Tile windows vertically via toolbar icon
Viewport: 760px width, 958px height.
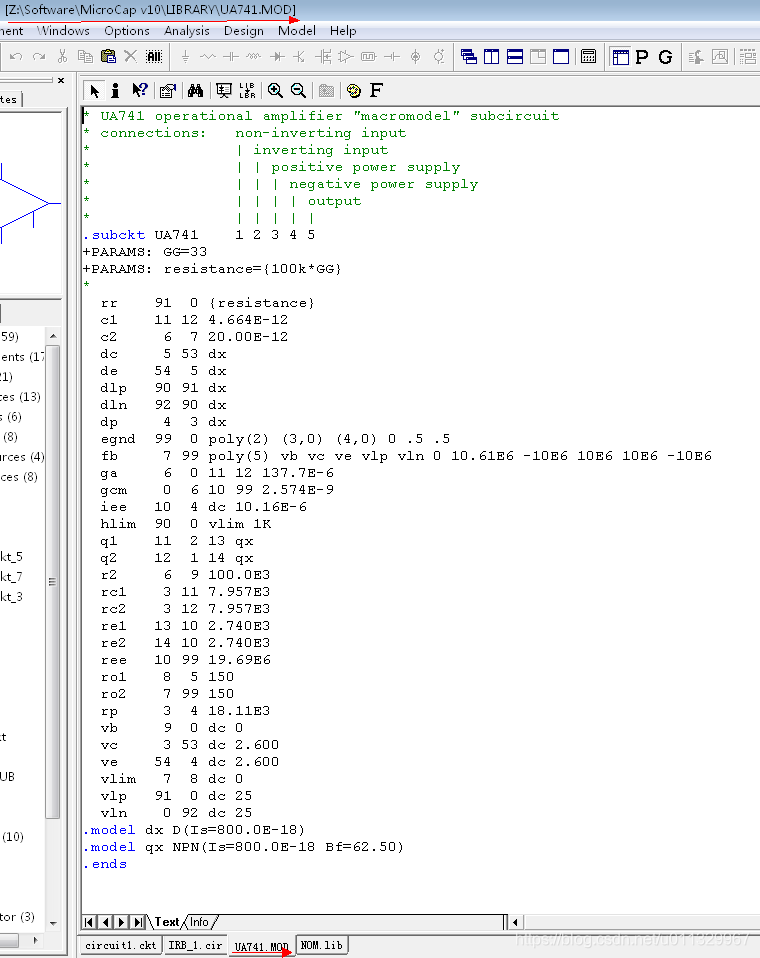point(492,57)
